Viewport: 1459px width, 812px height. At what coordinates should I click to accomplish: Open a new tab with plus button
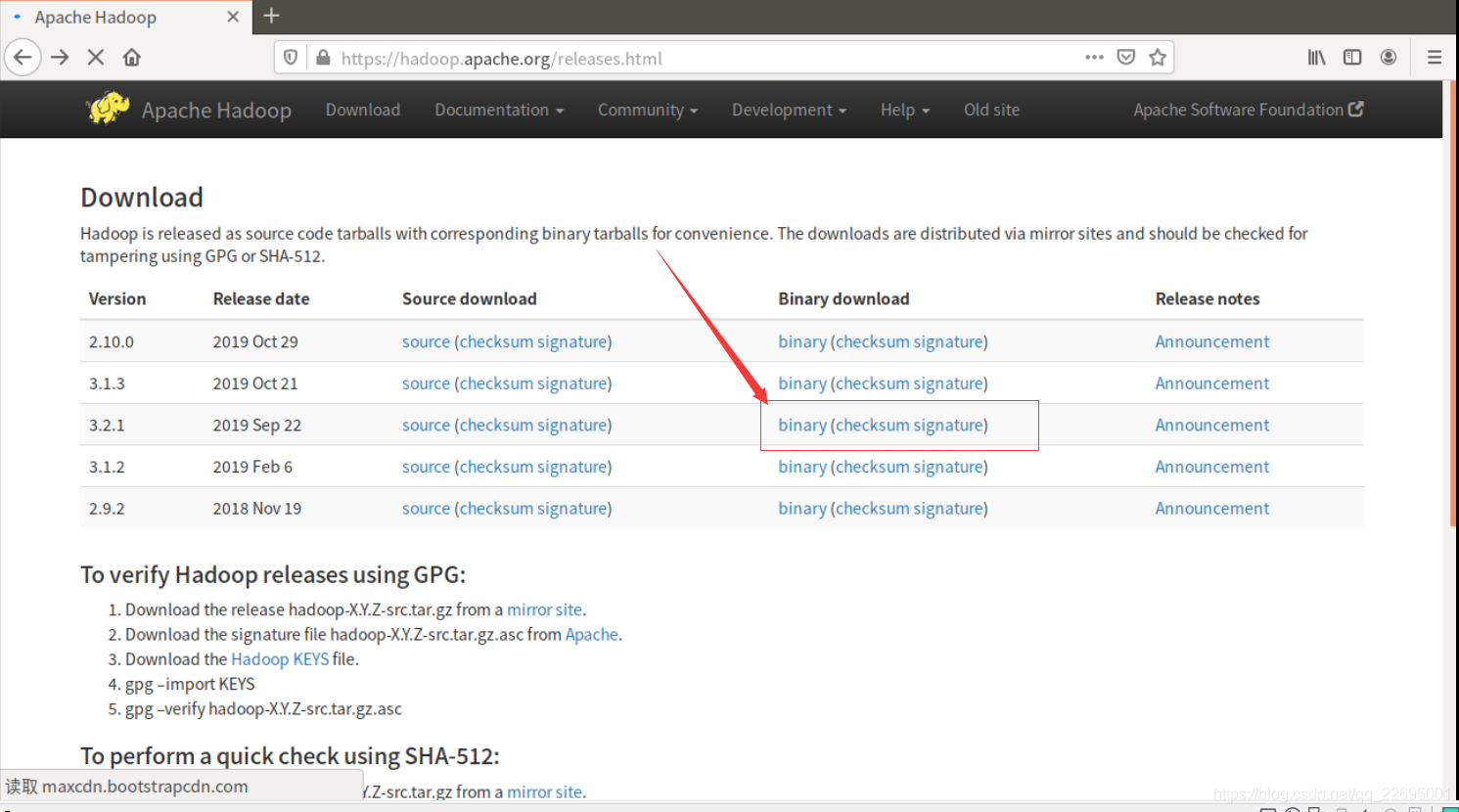[271, 16]
